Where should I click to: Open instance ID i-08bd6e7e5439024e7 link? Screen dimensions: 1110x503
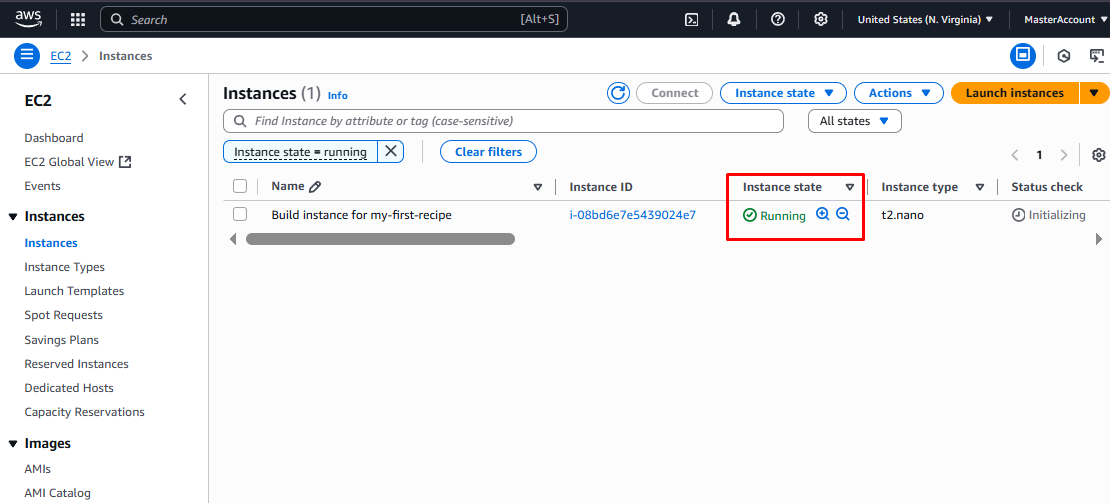[x=632, y=215]
